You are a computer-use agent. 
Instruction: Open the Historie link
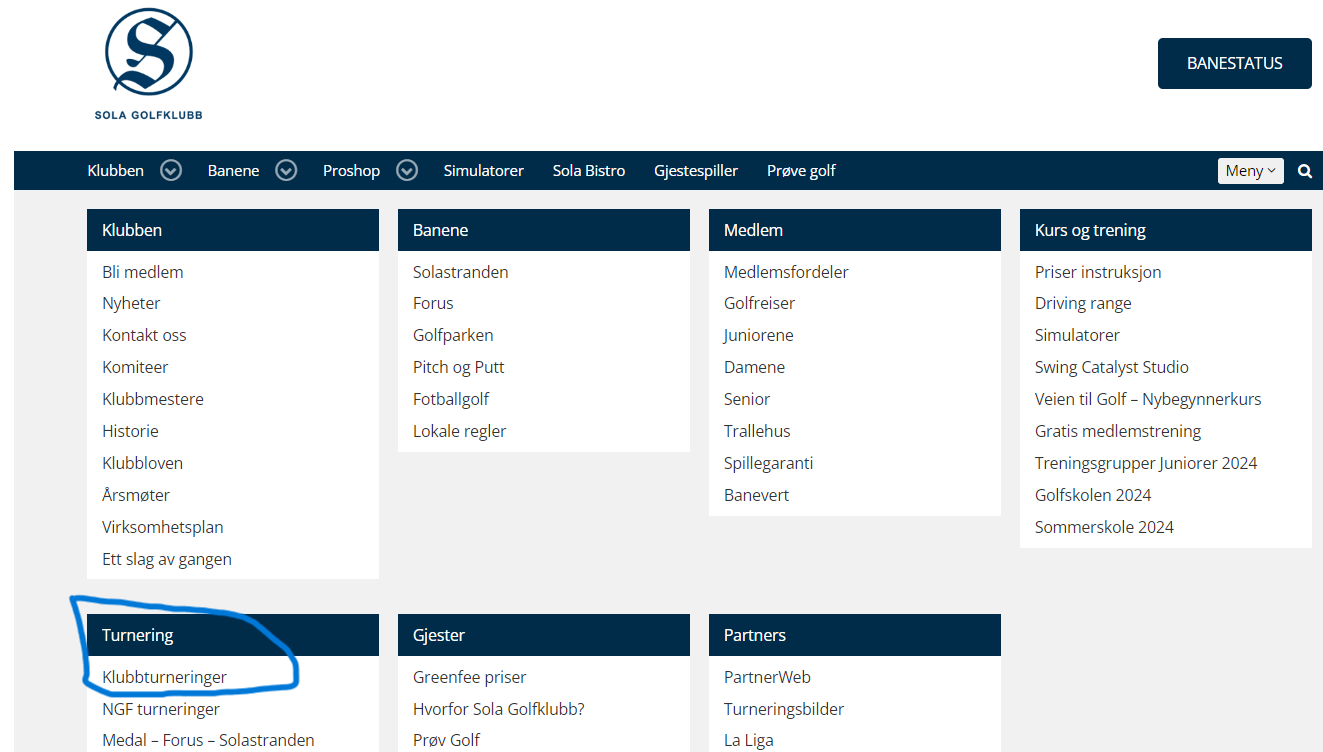130,431
